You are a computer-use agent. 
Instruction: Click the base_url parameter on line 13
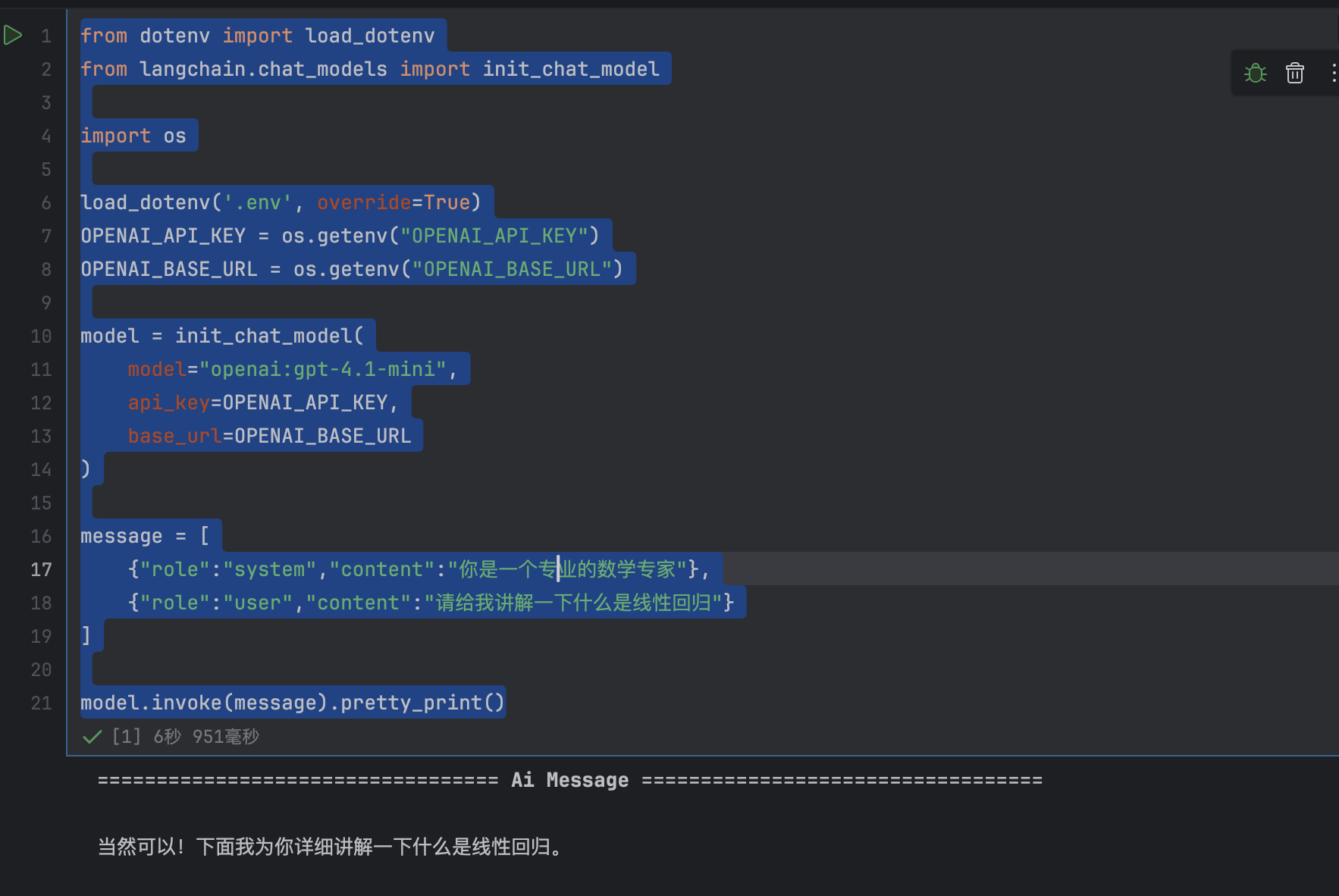[175, 436]
